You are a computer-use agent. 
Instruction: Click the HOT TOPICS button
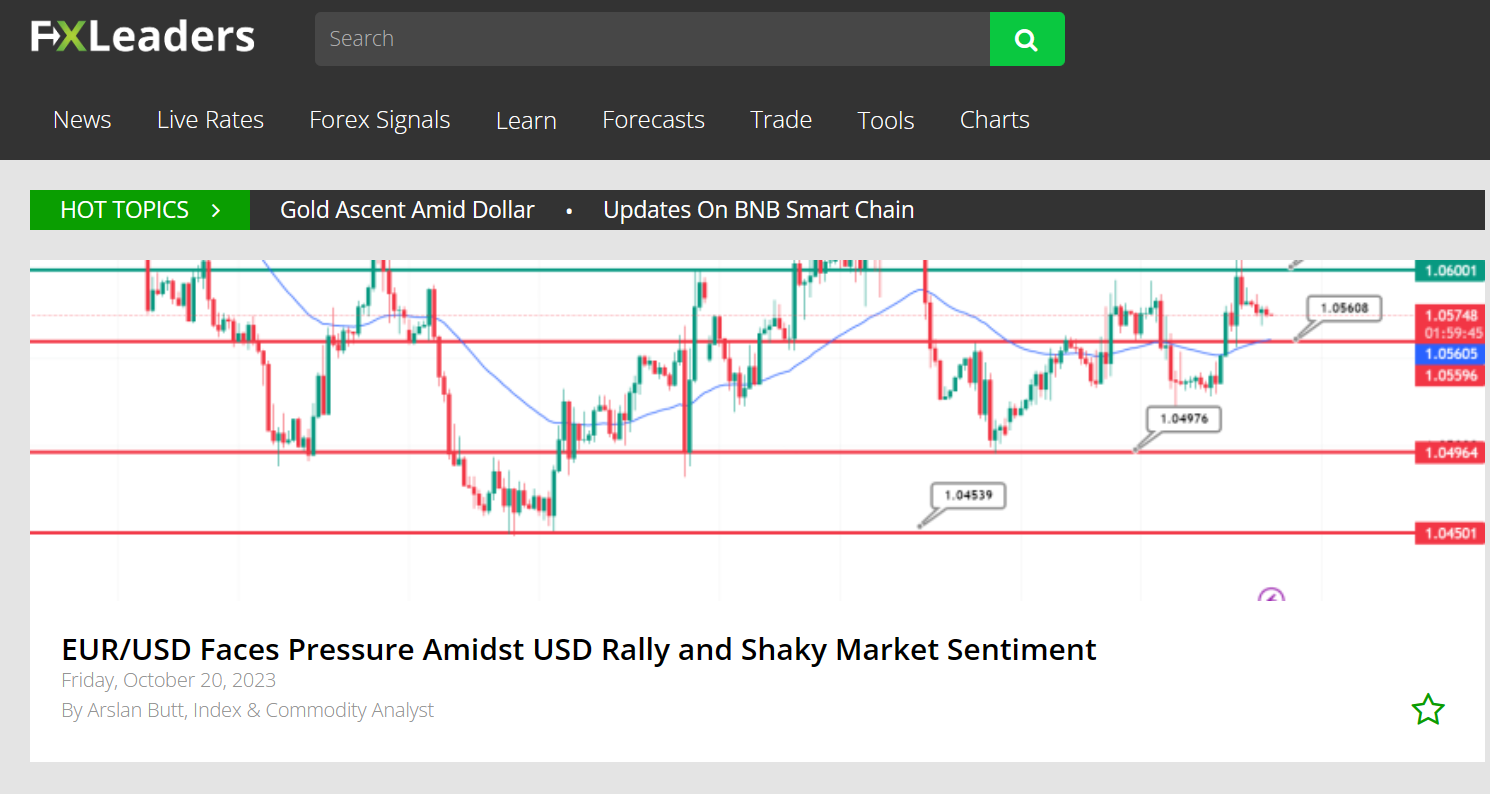(x=125, y=210)
